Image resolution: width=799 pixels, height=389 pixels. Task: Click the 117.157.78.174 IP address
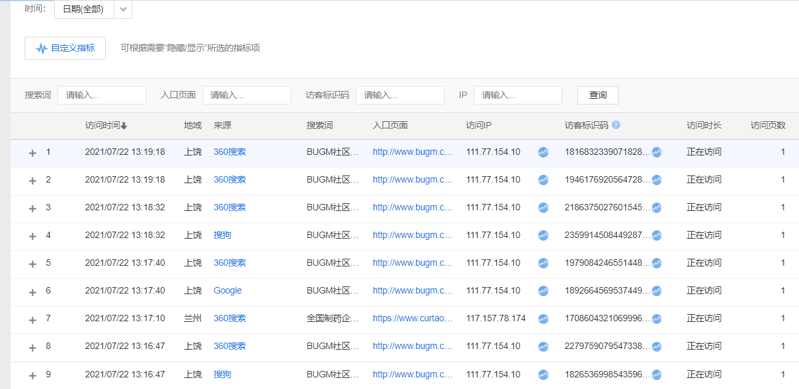click(496, 318)
